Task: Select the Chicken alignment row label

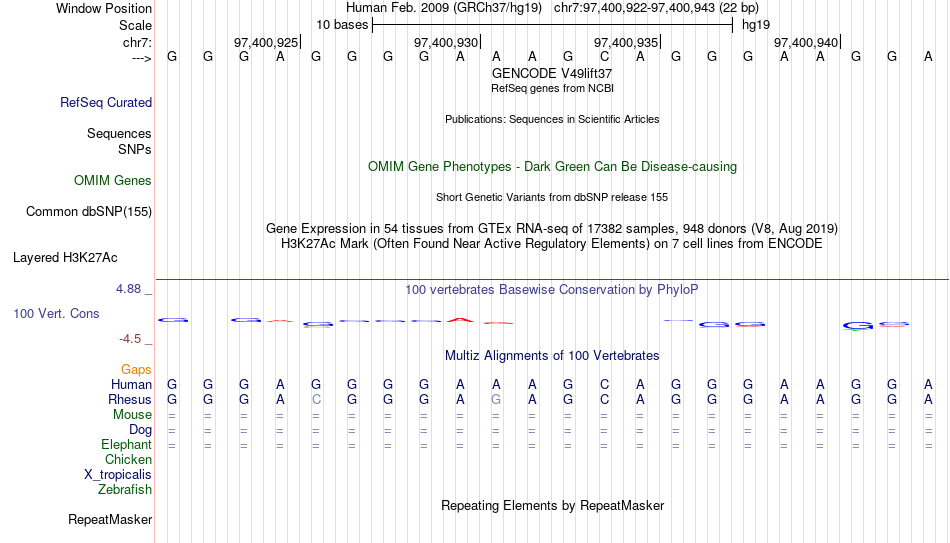Action: [x=128, y=460]
